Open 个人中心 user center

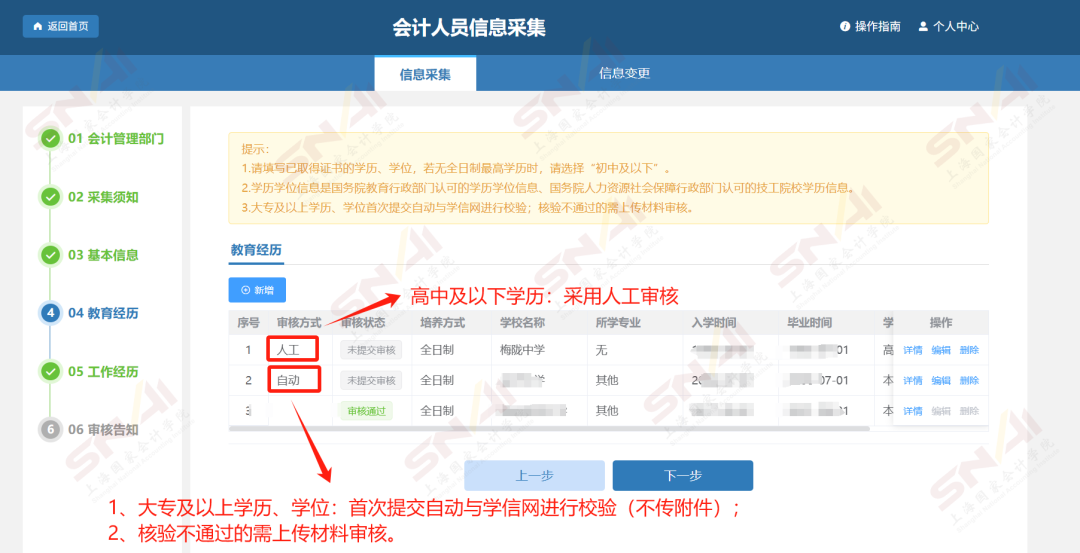[x=955, y=27]
